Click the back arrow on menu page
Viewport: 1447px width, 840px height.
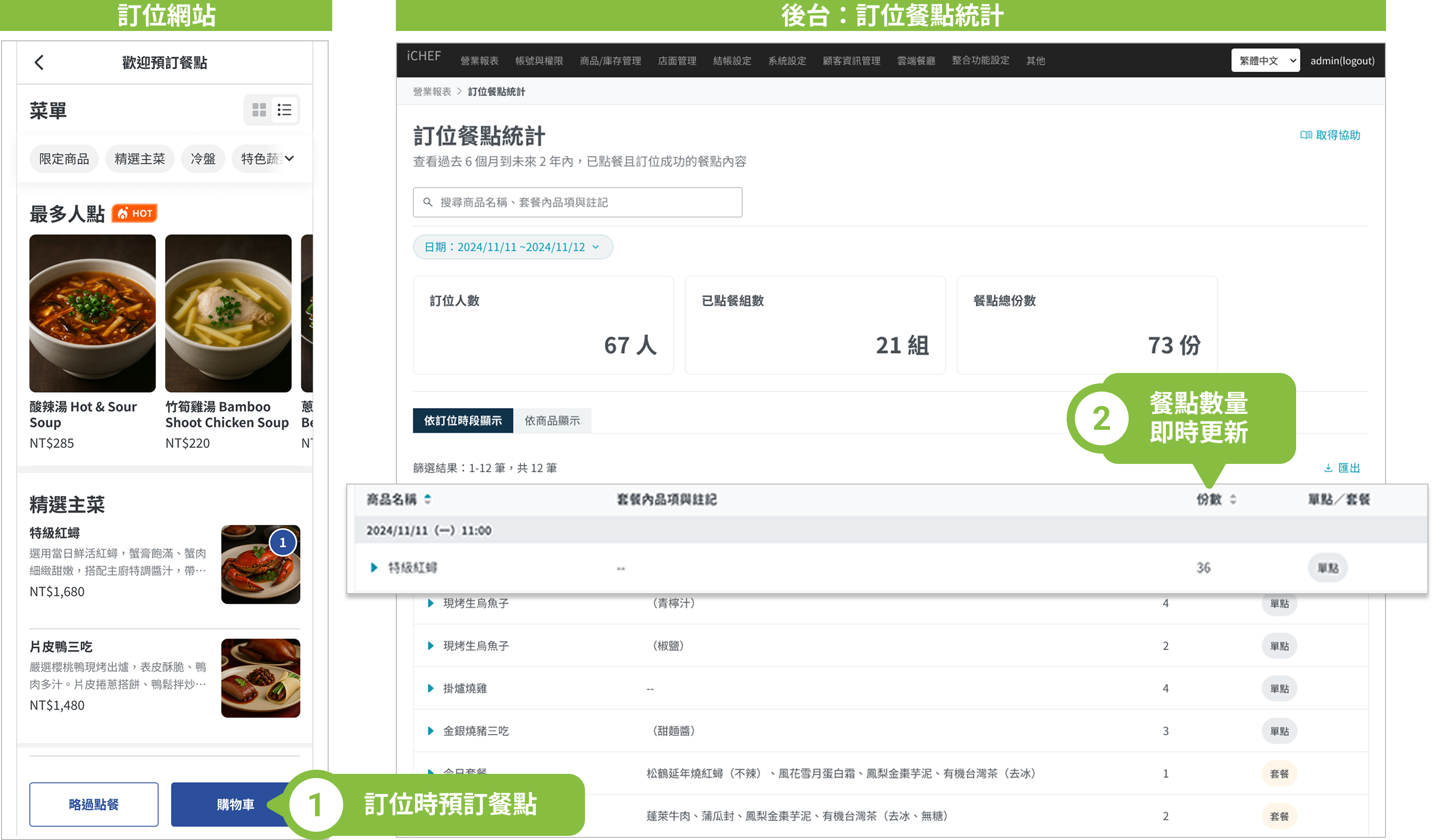[39, 62]
